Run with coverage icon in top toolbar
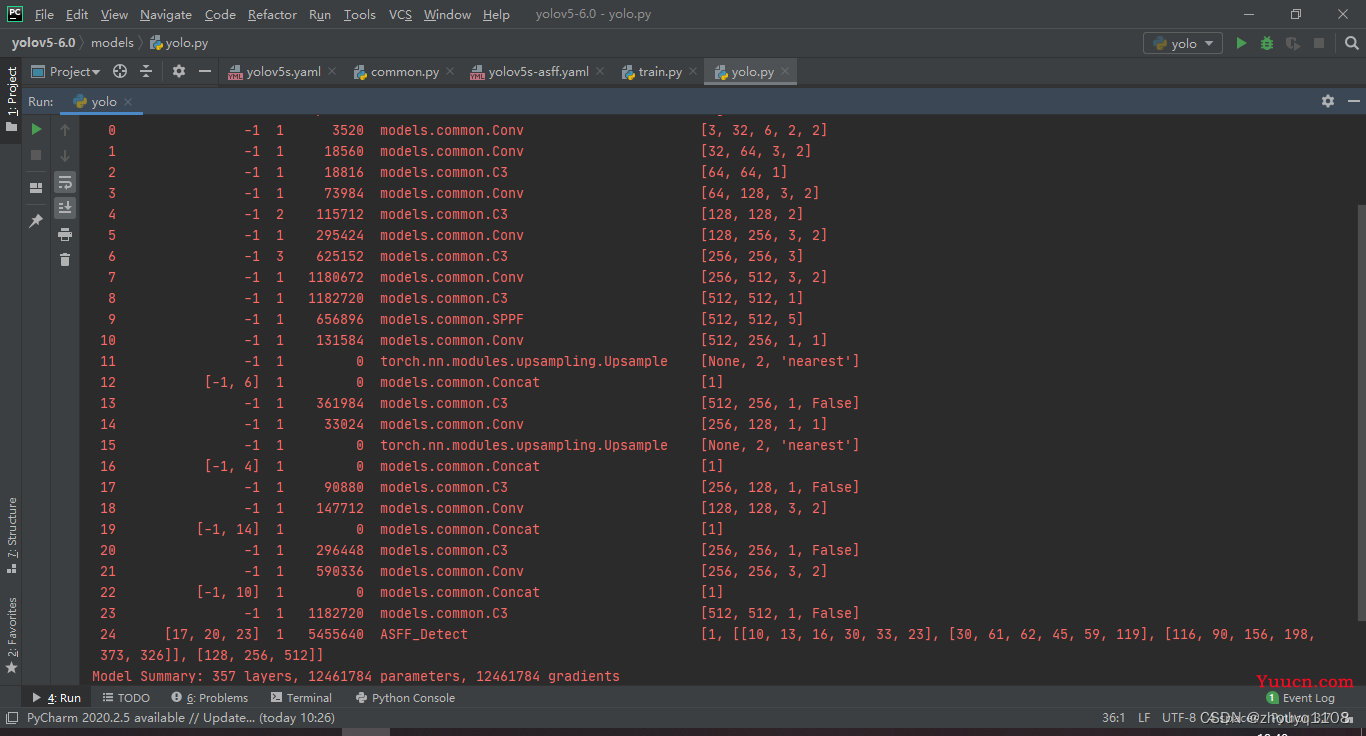The image size is (1366, 736). click(1293, 43)
